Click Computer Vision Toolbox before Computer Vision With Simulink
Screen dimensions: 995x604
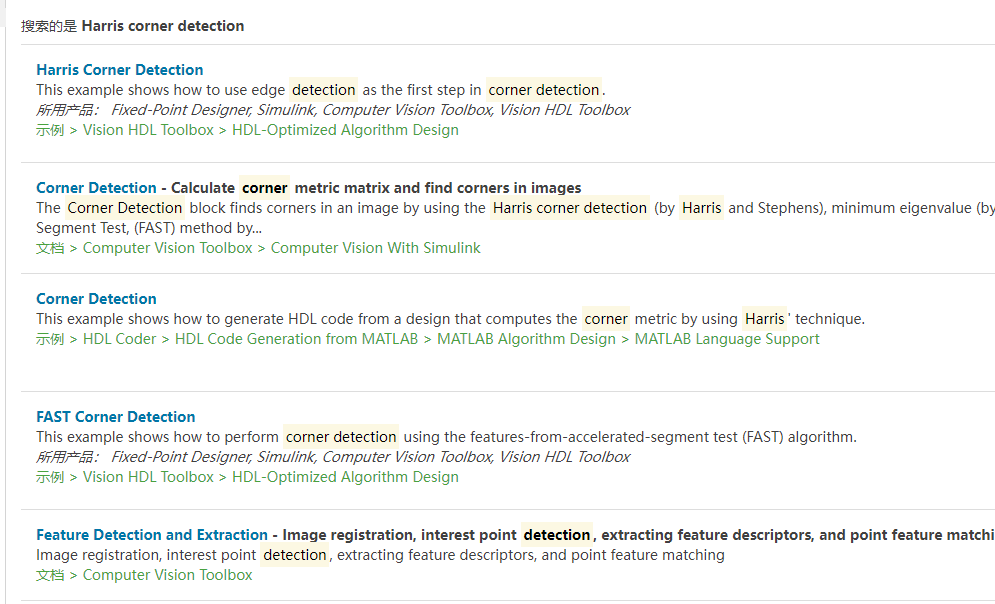(x=167, y=248)
